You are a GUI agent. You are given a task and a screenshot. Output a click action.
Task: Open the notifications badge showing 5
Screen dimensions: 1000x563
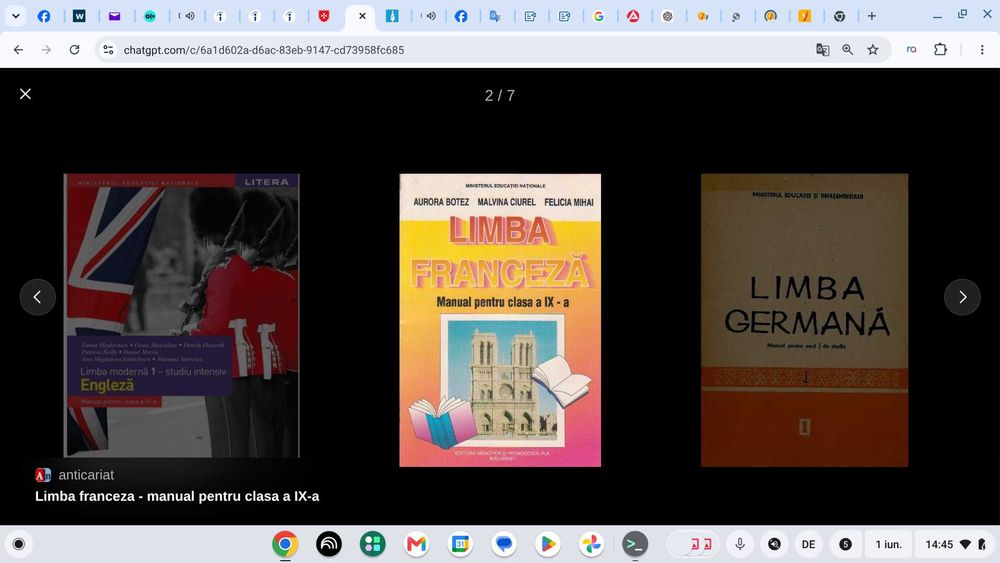845,544
